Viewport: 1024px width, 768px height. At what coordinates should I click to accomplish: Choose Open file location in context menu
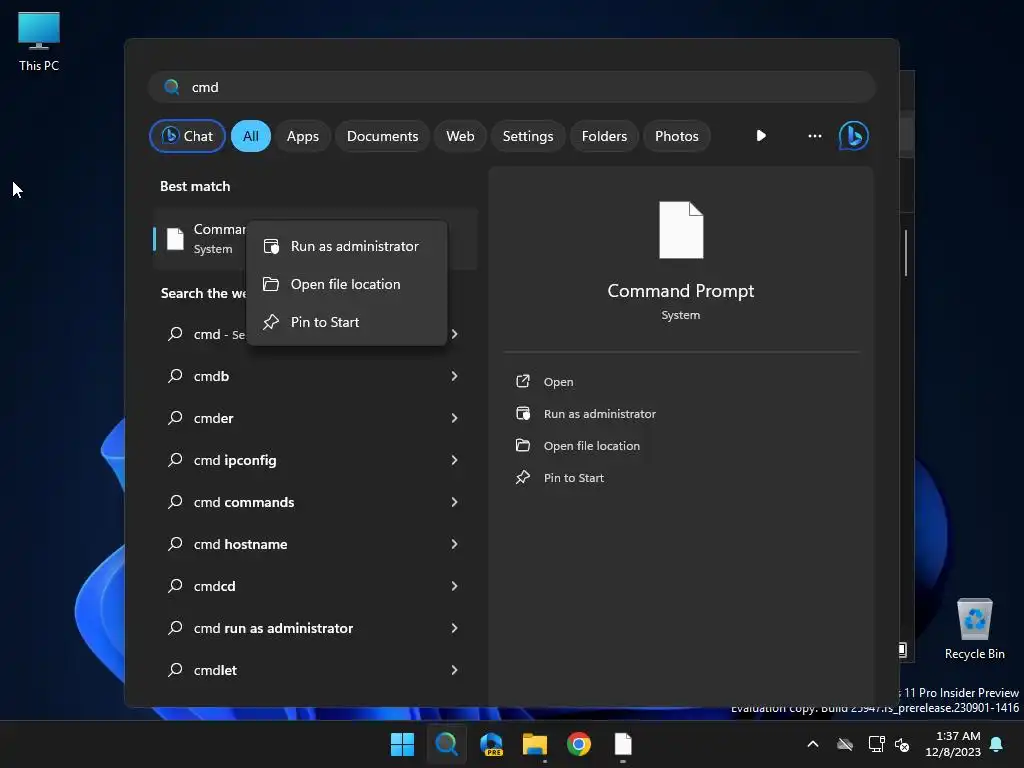pyautogui.click(x=347, y=284)
